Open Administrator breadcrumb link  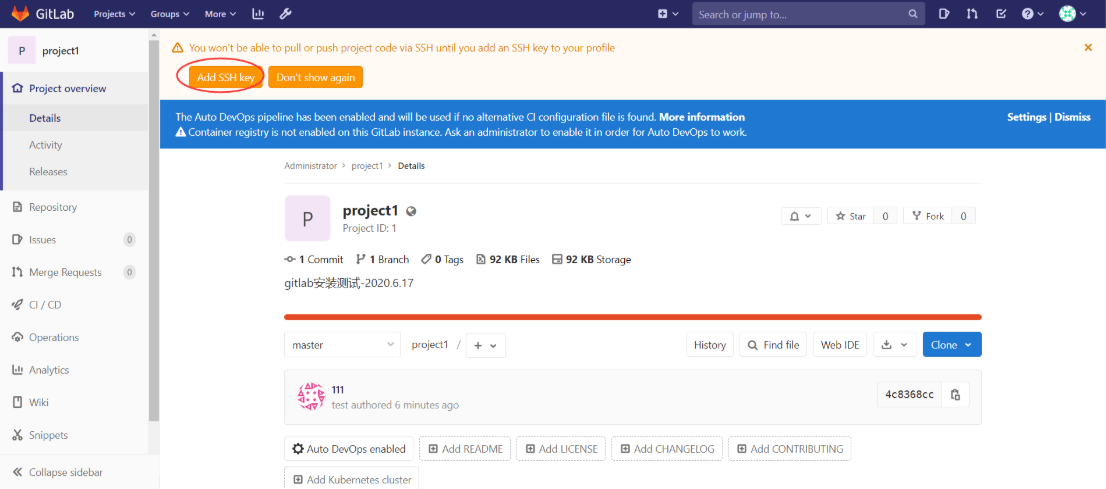310,166
